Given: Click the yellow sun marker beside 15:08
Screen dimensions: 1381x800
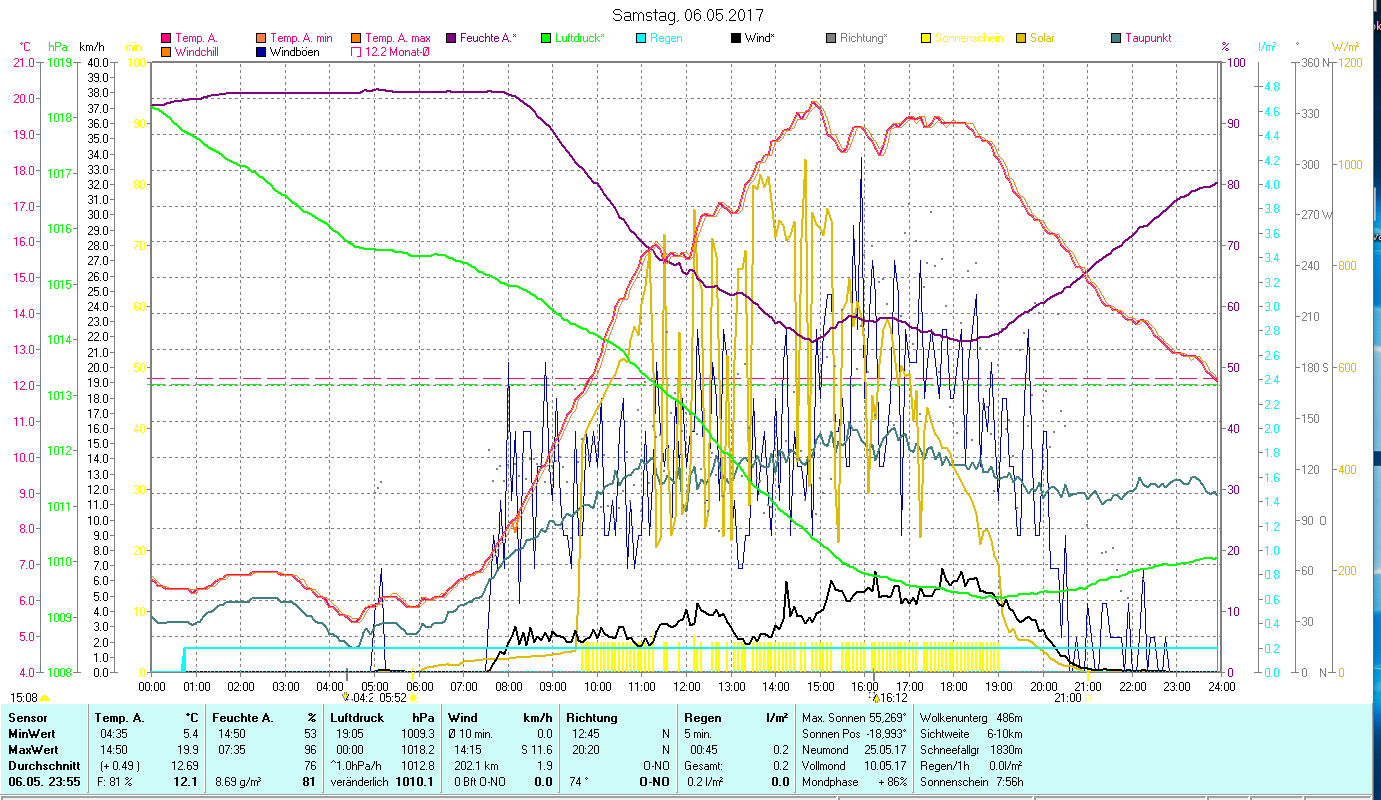Looking at the screenshot, I should (x=44, y=698).
